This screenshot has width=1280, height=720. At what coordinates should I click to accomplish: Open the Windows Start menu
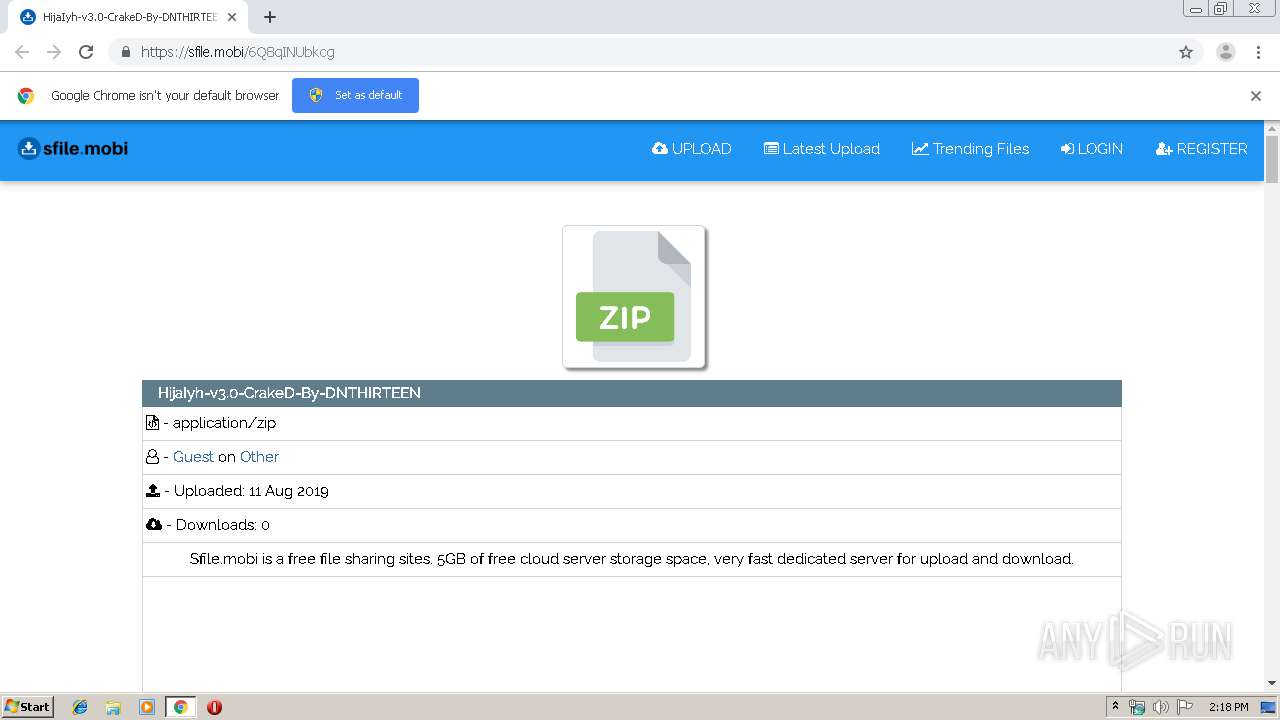28,706
